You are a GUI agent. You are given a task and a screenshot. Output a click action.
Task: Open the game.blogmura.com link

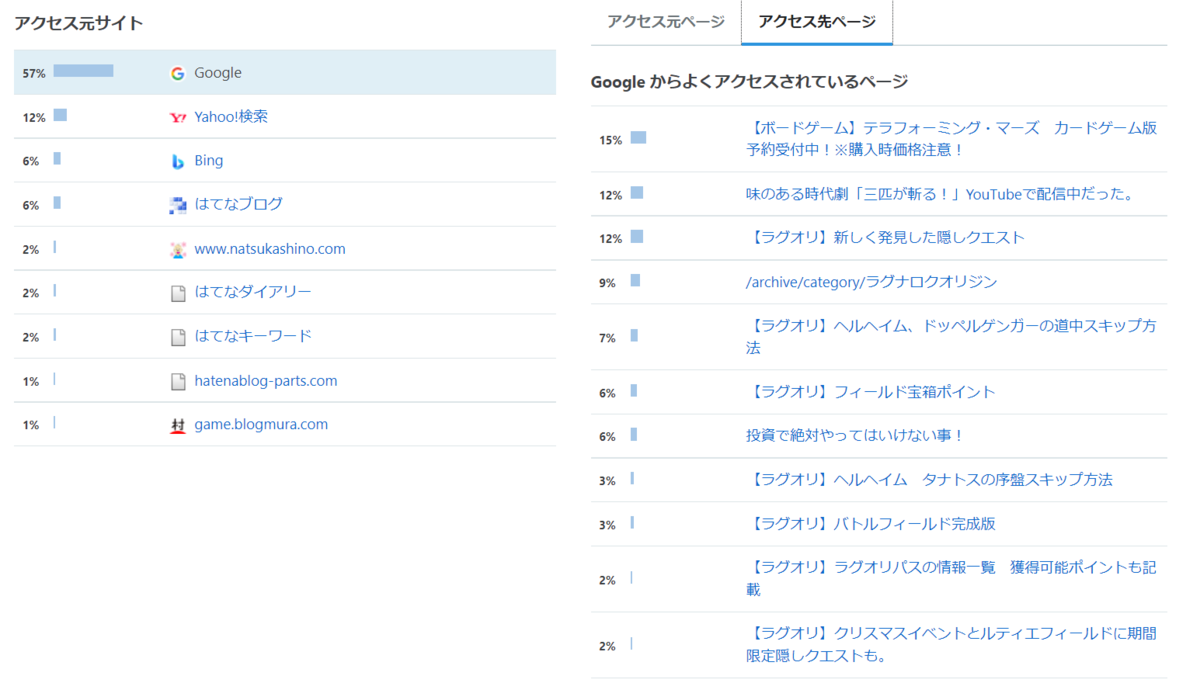pos(261,425)
